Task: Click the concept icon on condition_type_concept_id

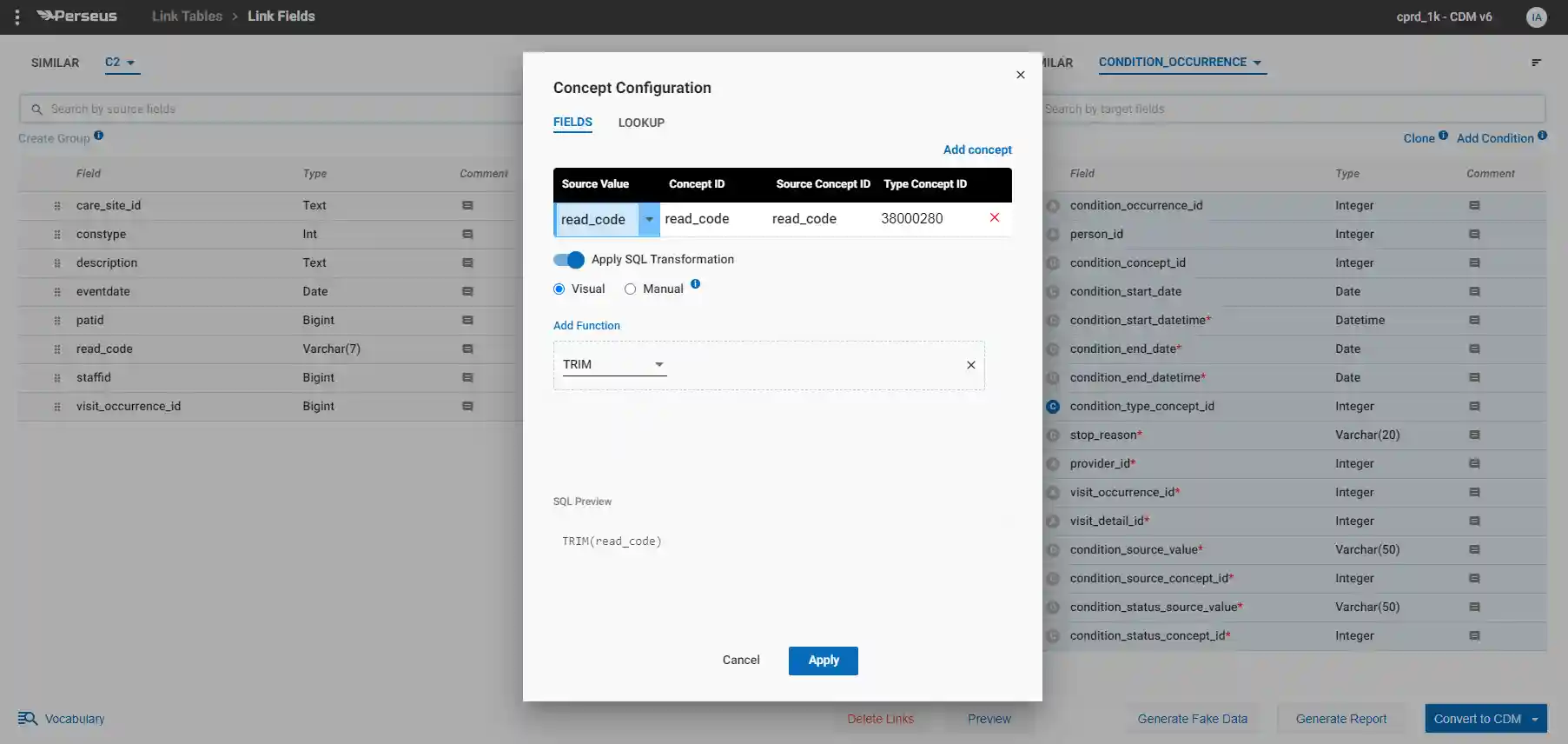Action: tap(1053, 407)
